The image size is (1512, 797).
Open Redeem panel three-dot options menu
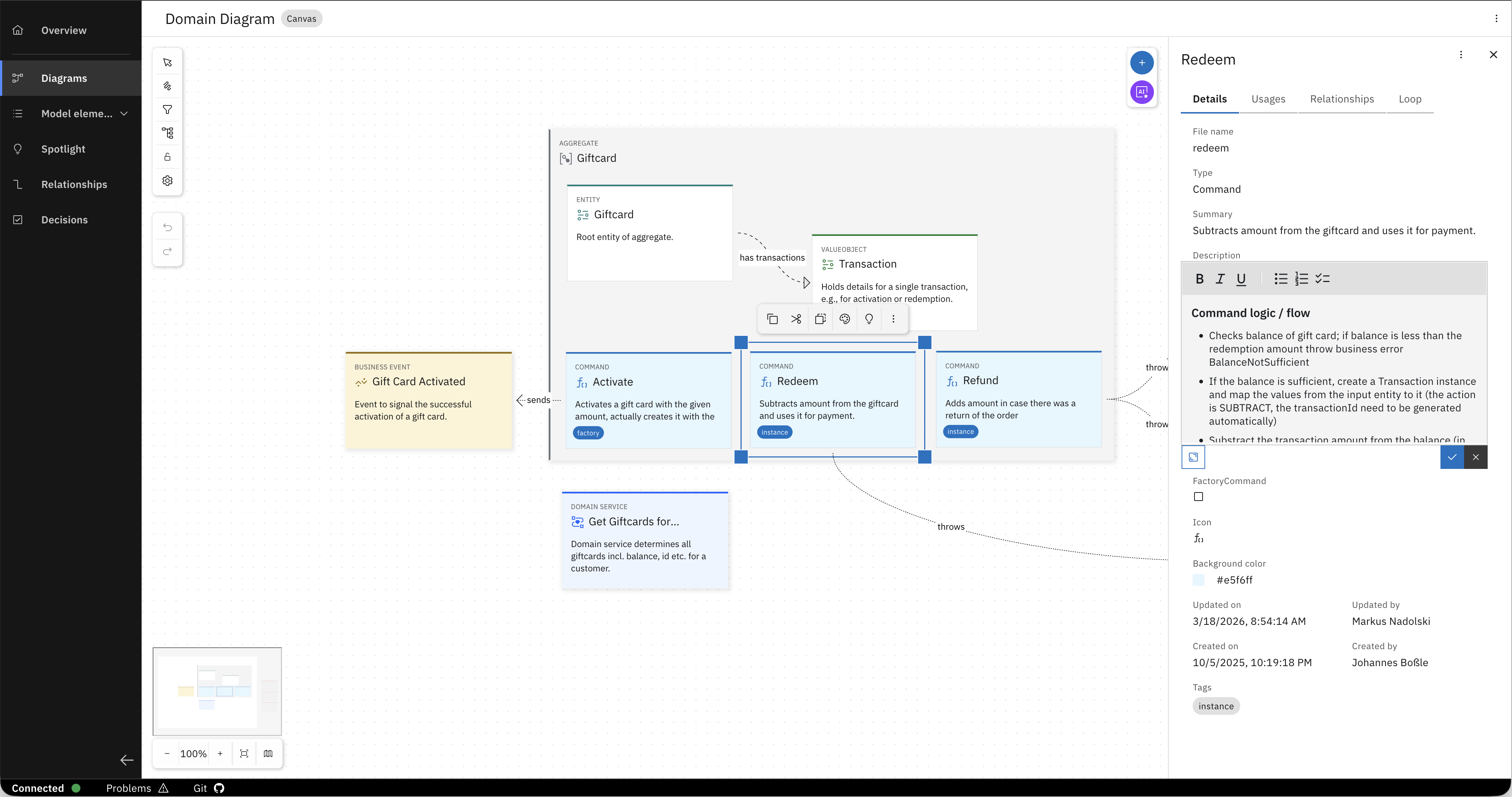1461,55
